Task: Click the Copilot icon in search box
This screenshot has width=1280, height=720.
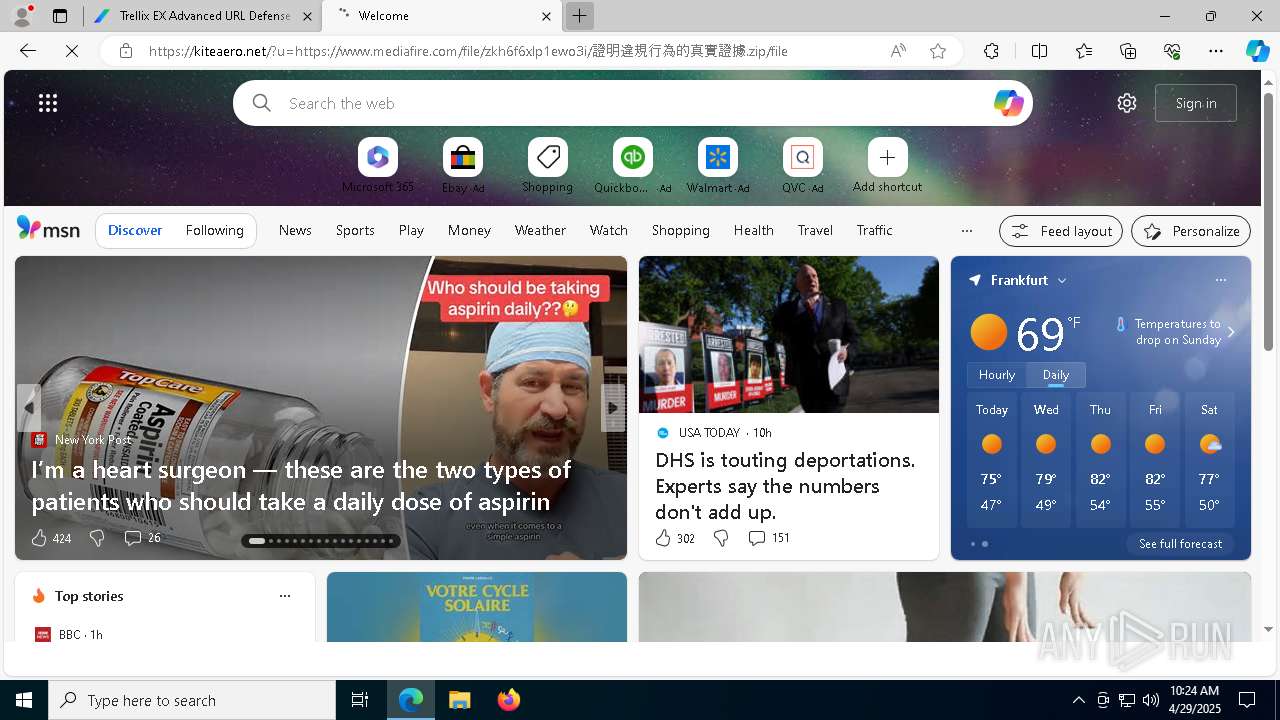Action: pos(1008,103)
